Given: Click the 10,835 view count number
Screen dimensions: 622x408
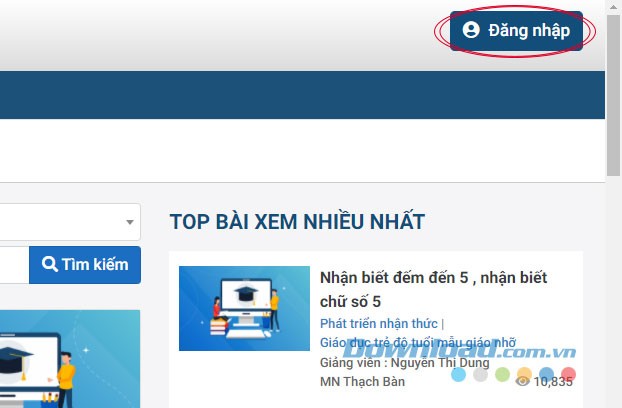Looking at the screenshot, I should pyautogui.click(x=553, y=381).
